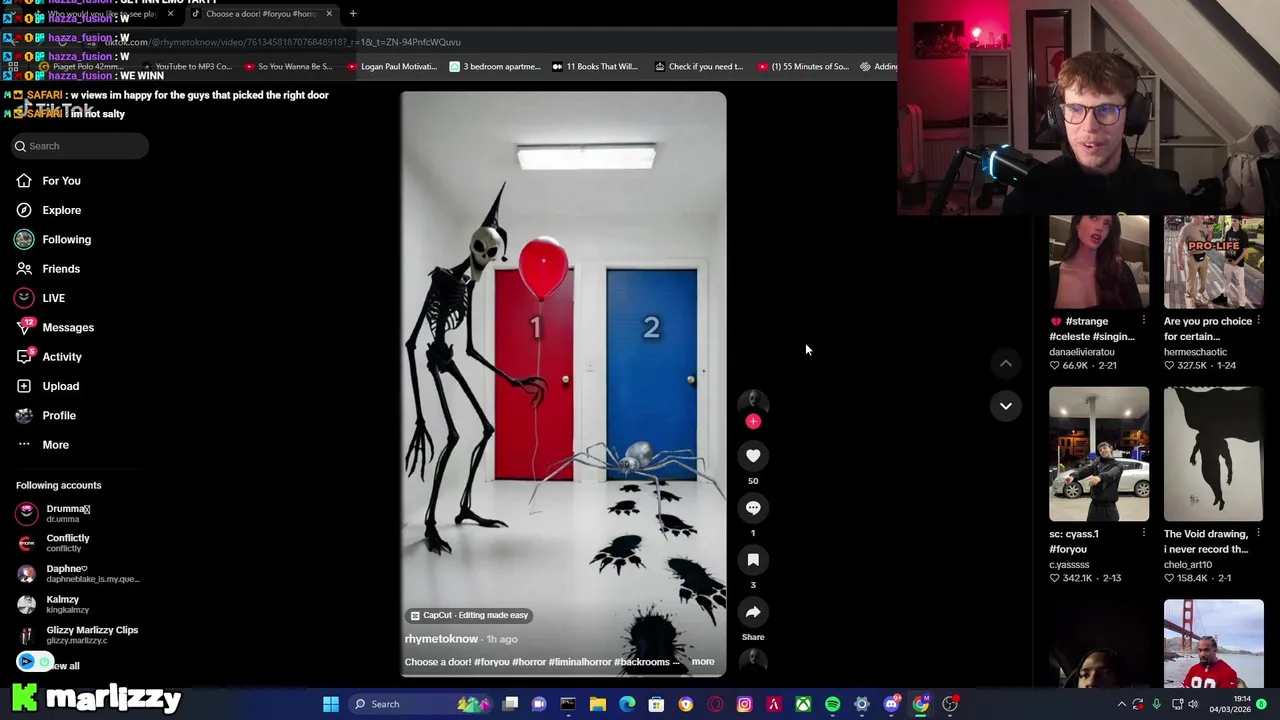The width and height of the screenshot is (1280, 720).
Task: Like the video with the heart icon
Action: pos(753,456)
